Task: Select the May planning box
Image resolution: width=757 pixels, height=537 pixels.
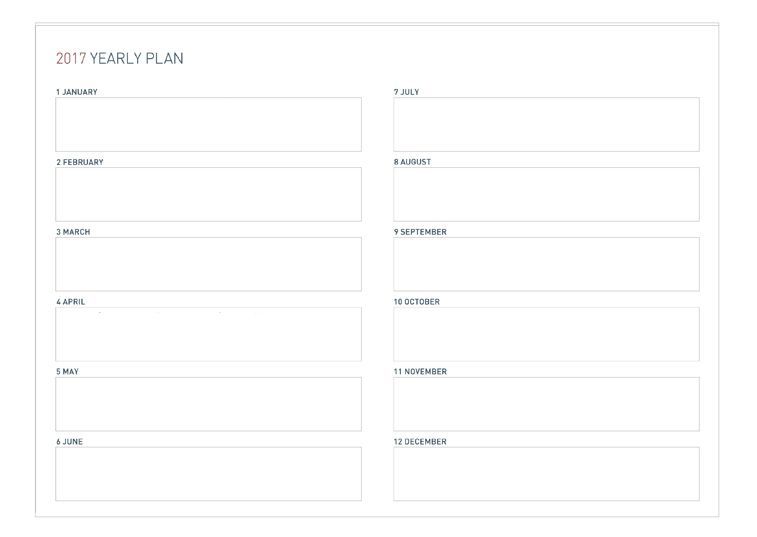Action: click(208, 404)
